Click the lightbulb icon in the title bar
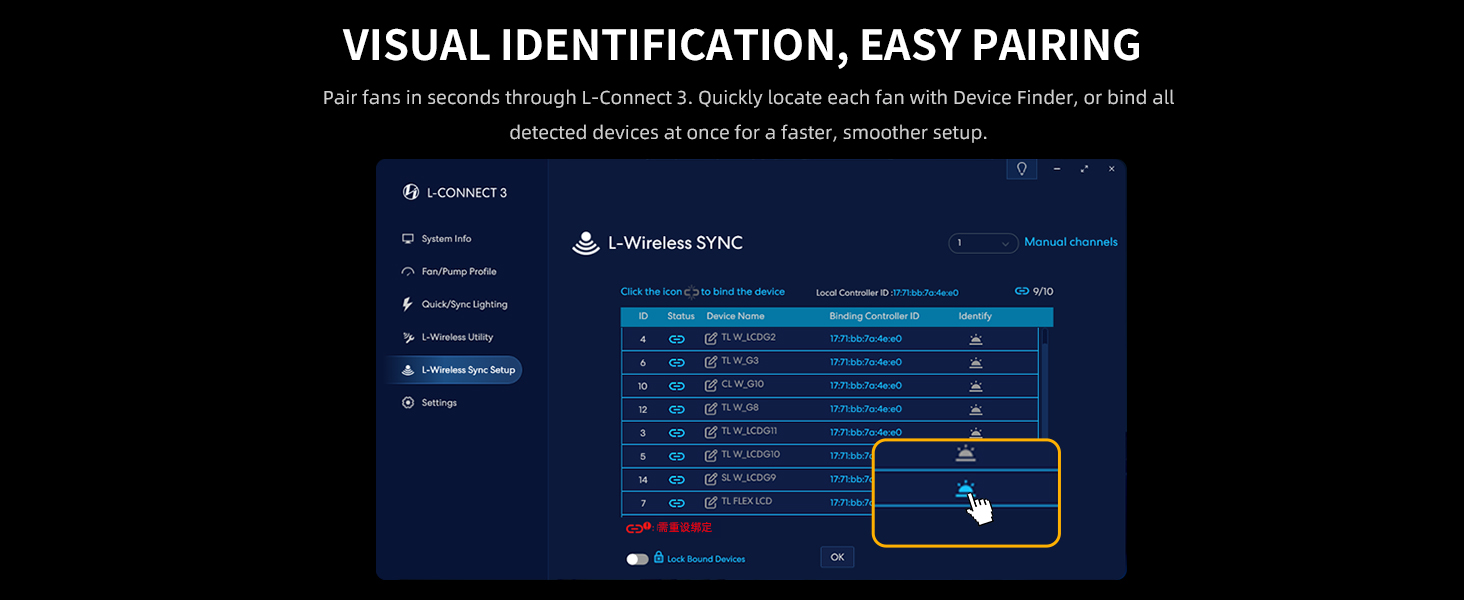This screenshot has height=600, width=1464. coord(1022,169)
